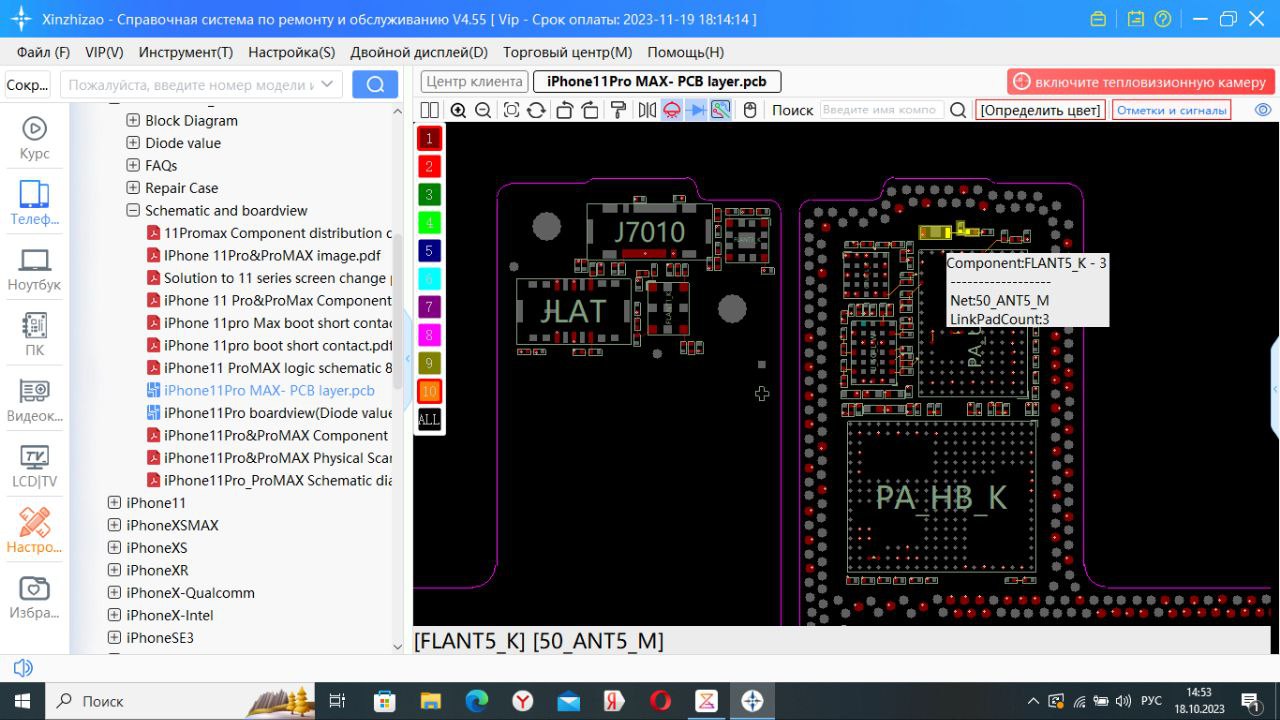The width and height of the screenshot is (1280, 720).
Task: Rotate board left using toolbar icon
Action: [x=564, y=110]
